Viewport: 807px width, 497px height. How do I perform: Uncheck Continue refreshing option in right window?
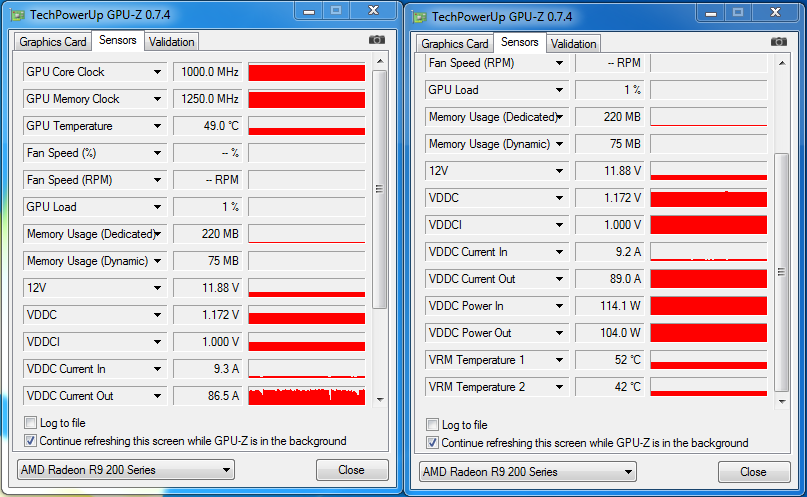(x=433, y=443)
